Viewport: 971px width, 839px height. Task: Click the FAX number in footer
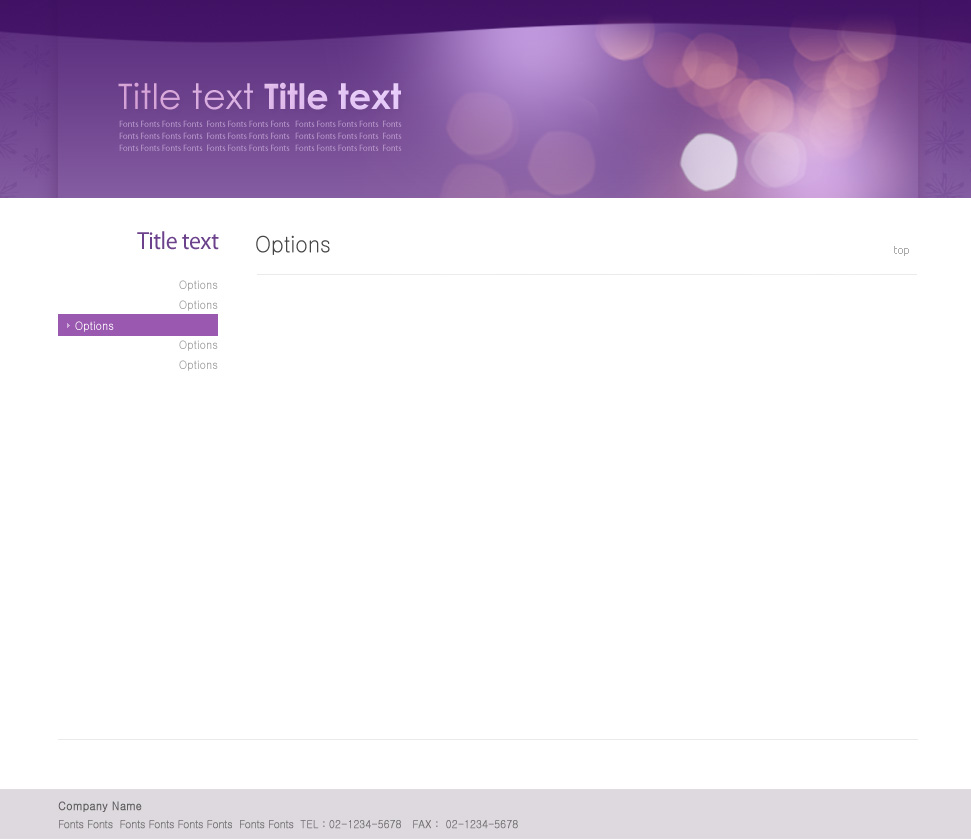(481, 825)
